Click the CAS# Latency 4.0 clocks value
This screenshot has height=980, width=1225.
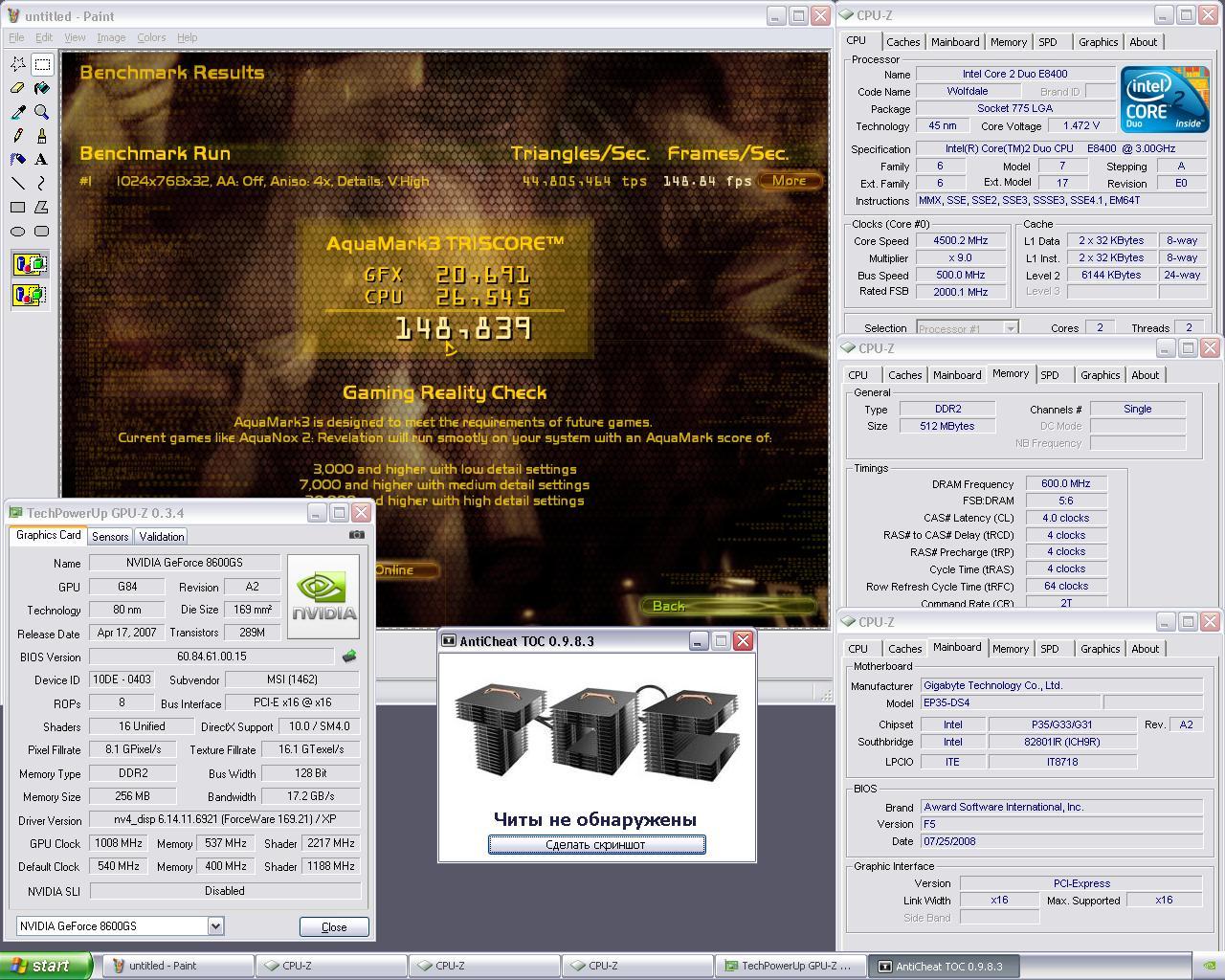tap(1066, 518)
